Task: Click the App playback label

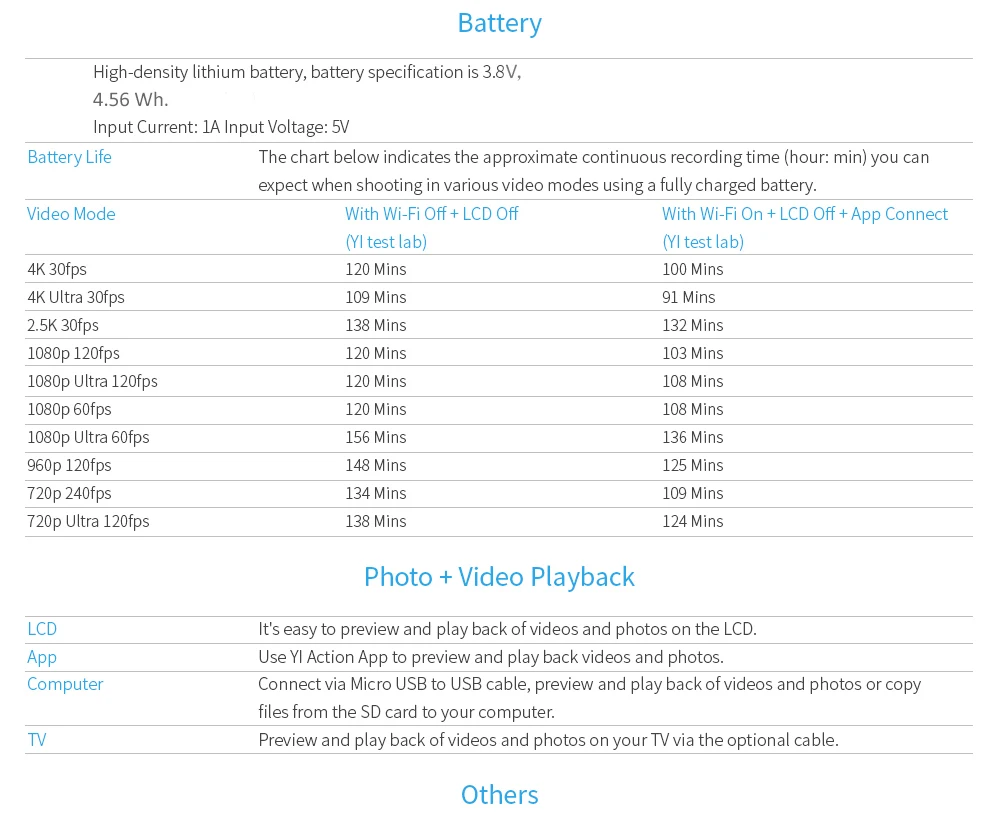Action: [x=41, y=657]
